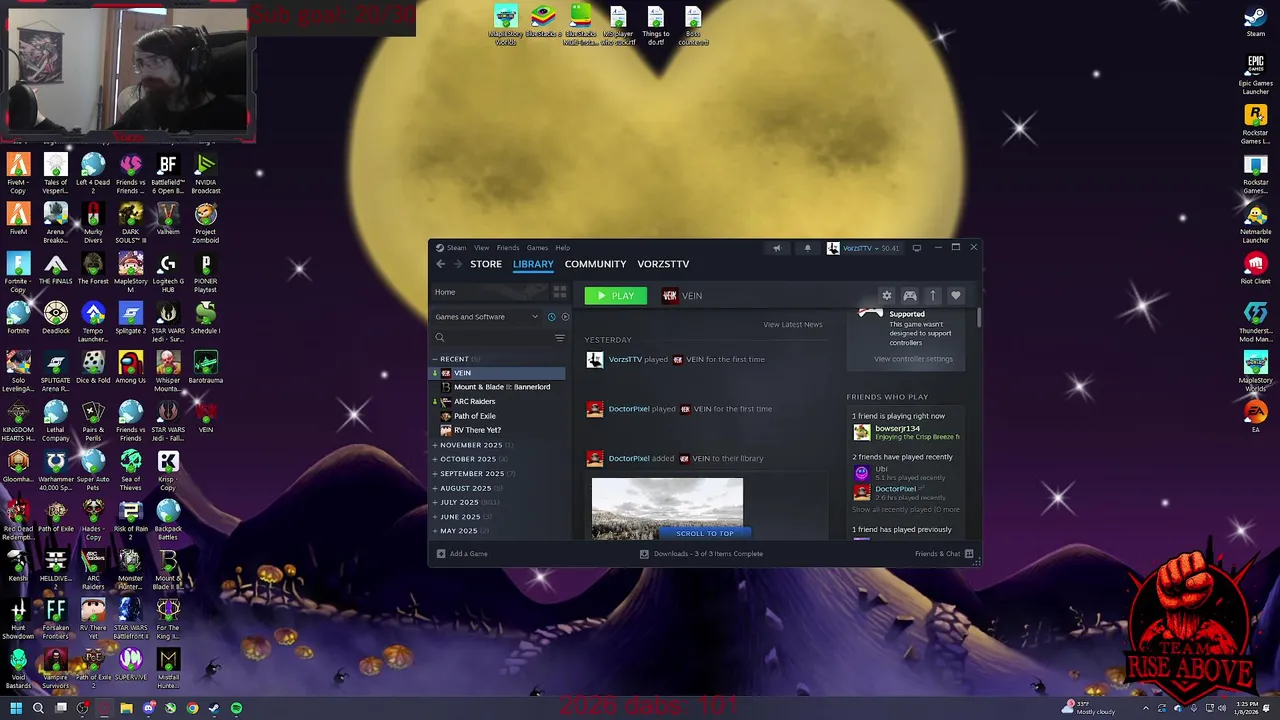Select Mount & Blade II: Bannerlord in library
The height and width of the screenshot is (720, 1280).
(502, 387)
